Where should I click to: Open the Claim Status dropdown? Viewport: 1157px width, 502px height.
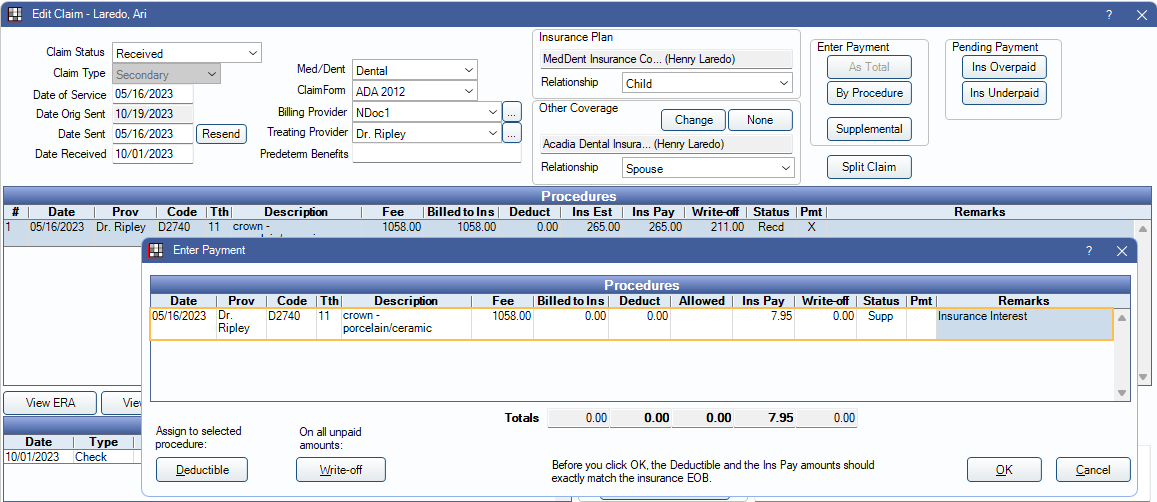[x=186, y=53]
